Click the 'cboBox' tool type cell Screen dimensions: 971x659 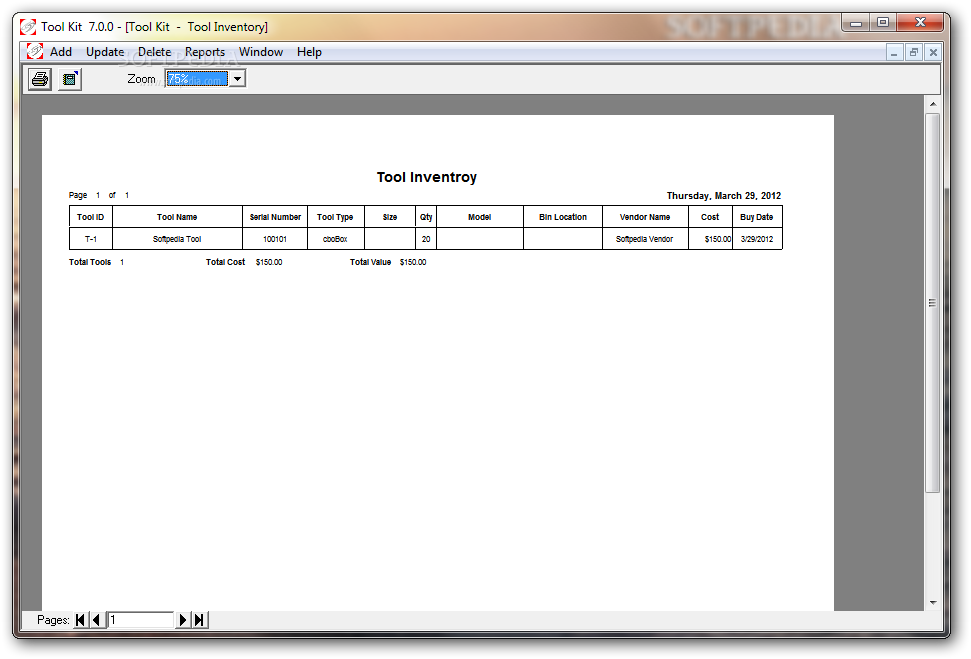point(335,239)
